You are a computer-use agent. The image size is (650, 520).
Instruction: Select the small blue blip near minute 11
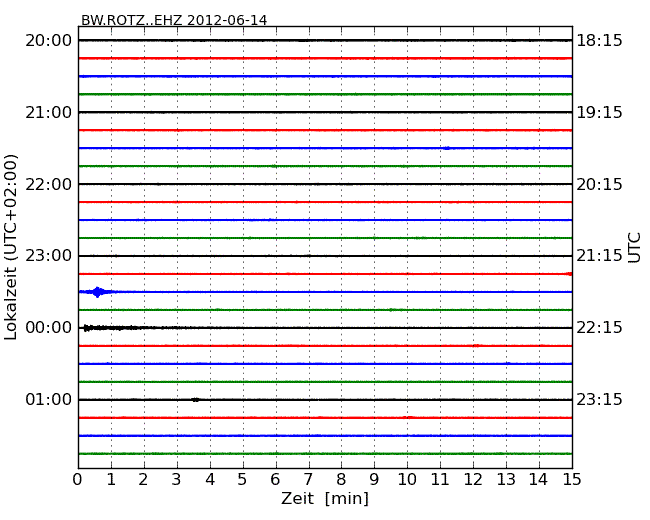tap(446, 148)
